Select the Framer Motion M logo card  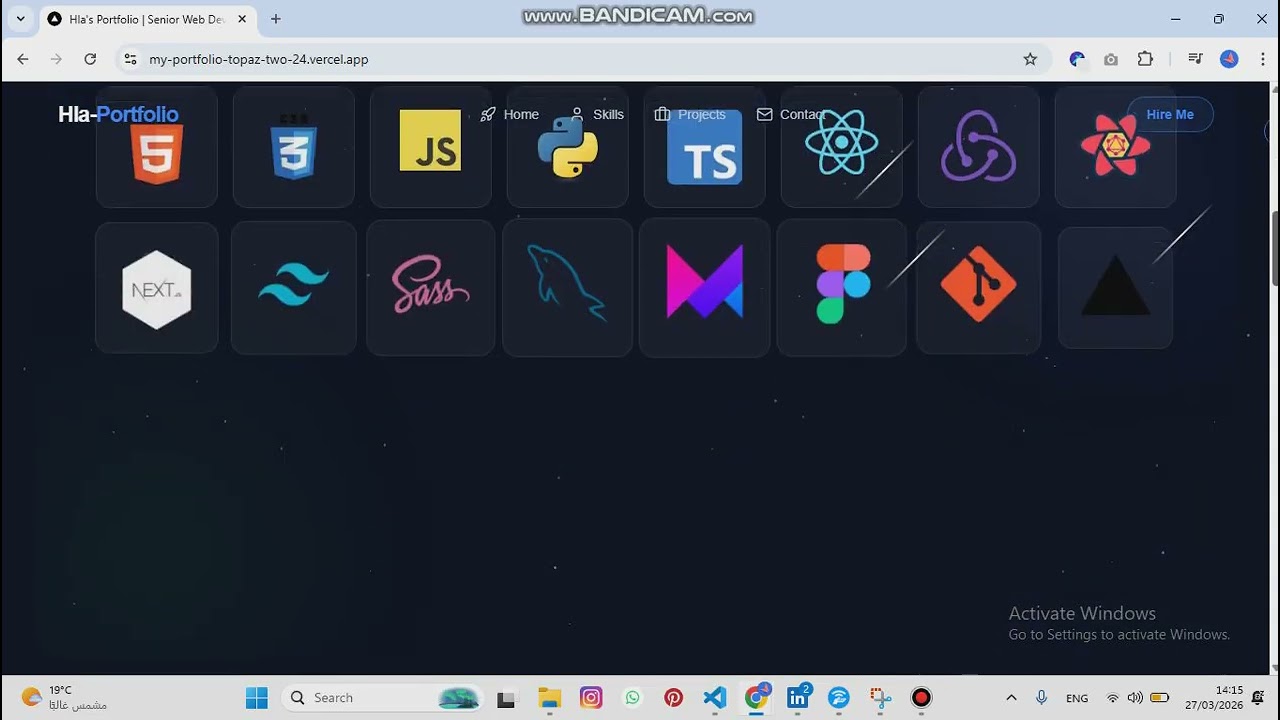(x=704, y=288)
